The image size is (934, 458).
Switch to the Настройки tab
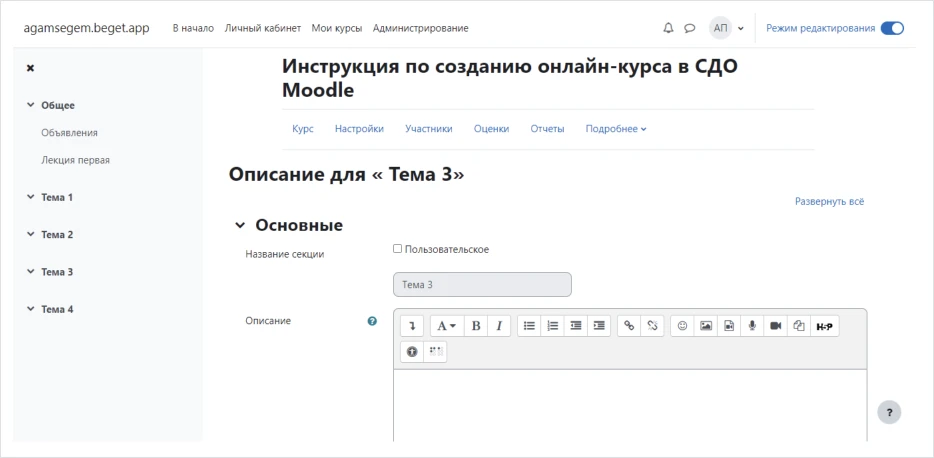359,129
